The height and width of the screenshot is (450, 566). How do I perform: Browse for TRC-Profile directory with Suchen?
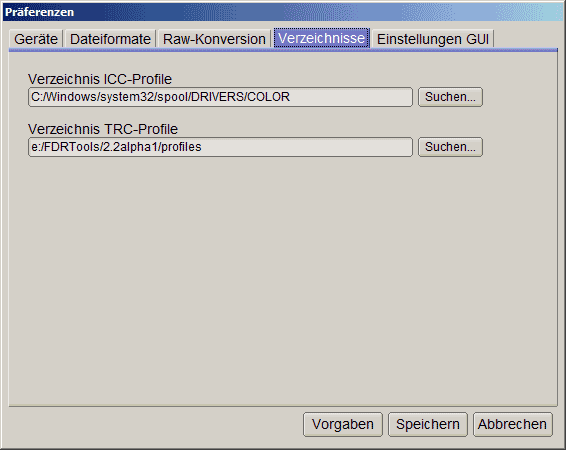[x=450, y=147]
